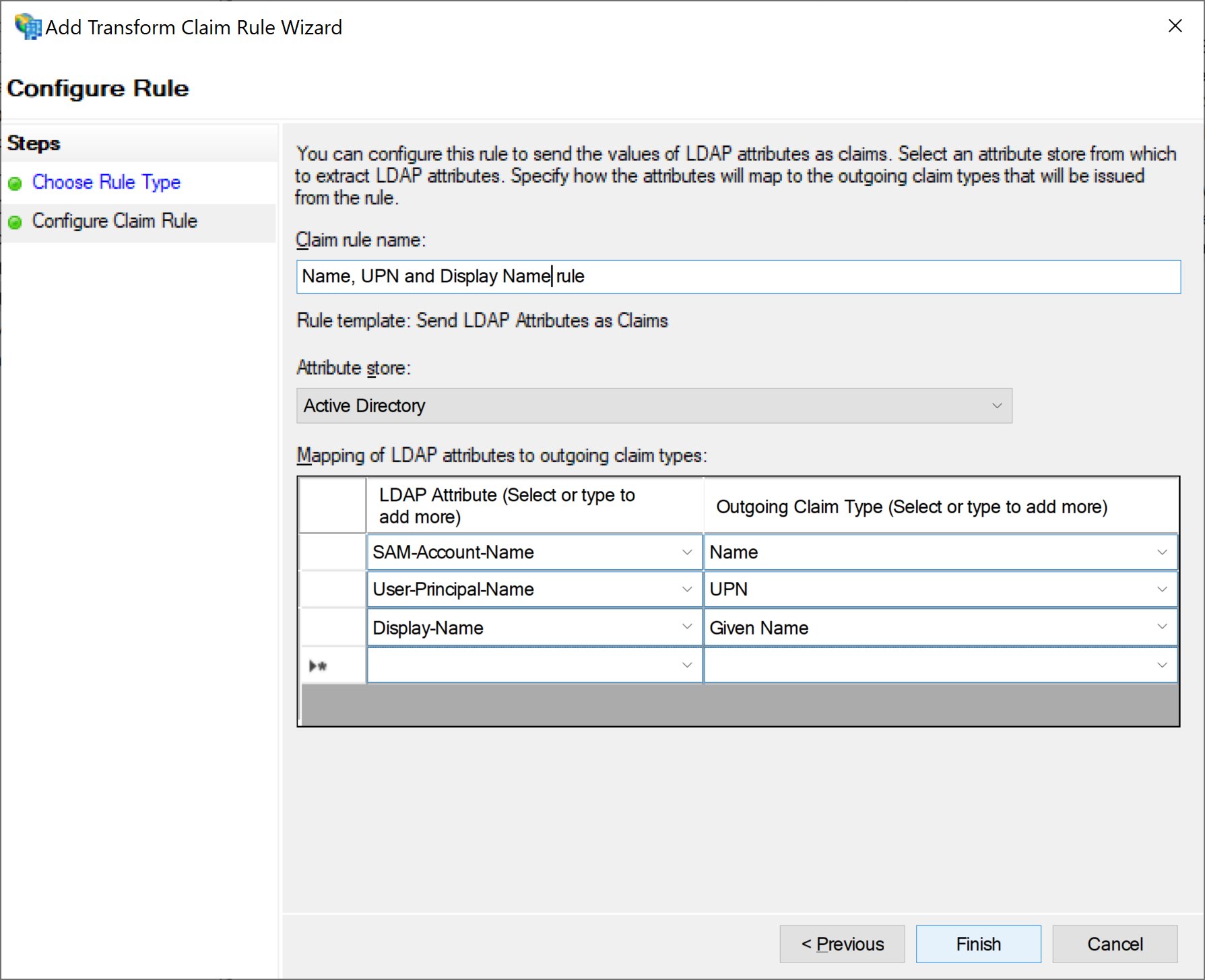Viewport: 1205px width, 980px height.
Task: Focus the Claim rule name text field
Action: coord(738,276)
